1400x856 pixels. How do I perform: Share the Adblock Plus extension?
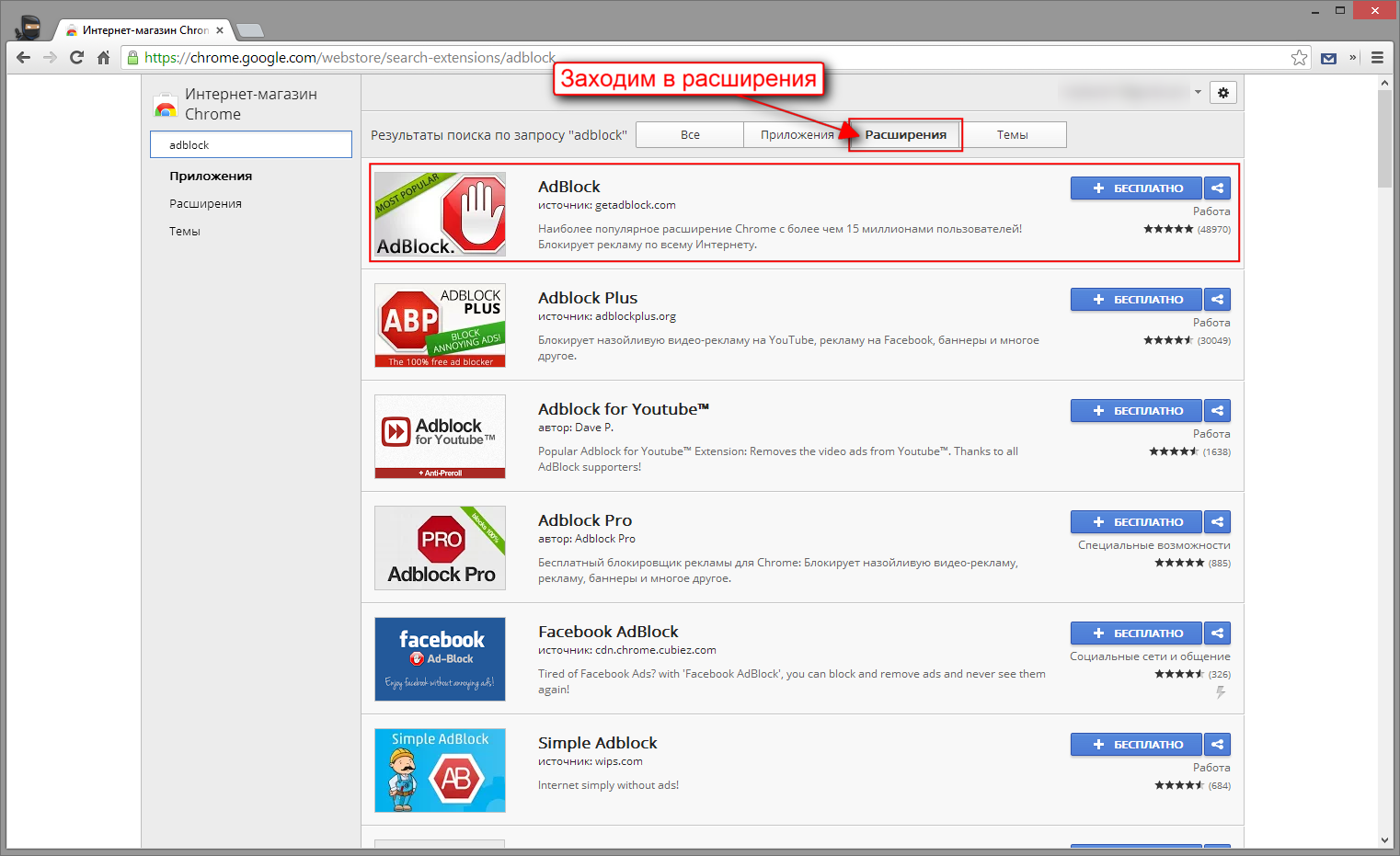click(1217, 299)
